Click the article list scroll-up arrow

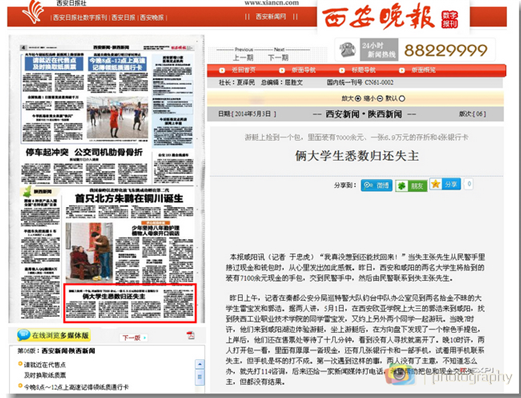click(200, 364)
